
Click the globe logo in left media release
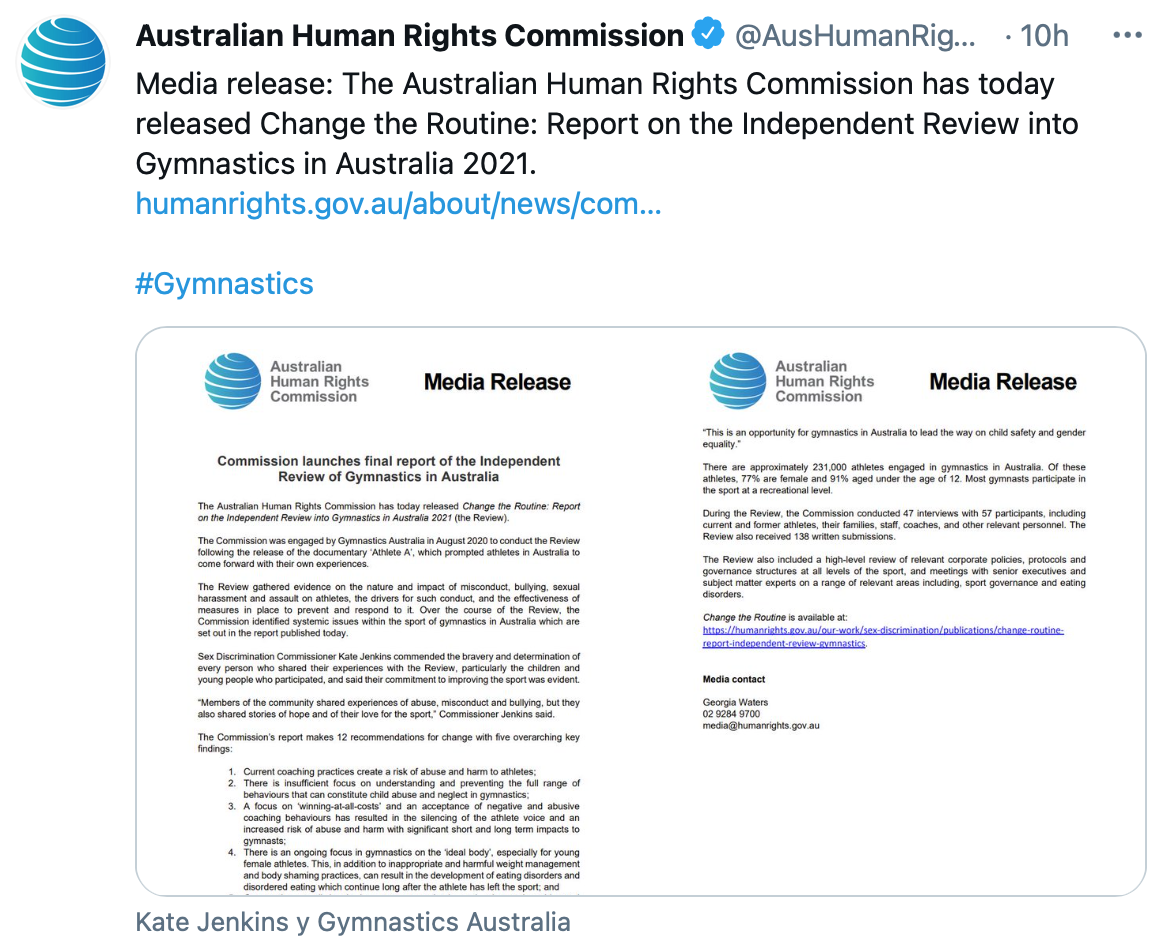pyautogui.click(x=232, y=381)
